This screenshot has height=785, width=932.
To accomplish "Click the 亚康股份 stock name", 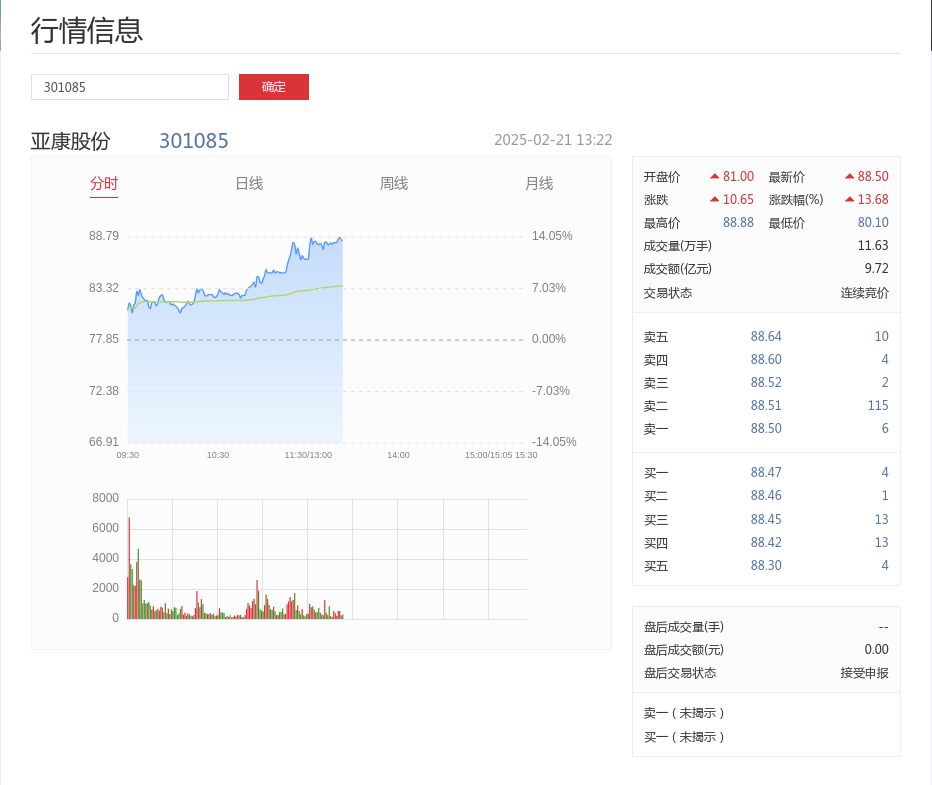I will tap(71, 141).
